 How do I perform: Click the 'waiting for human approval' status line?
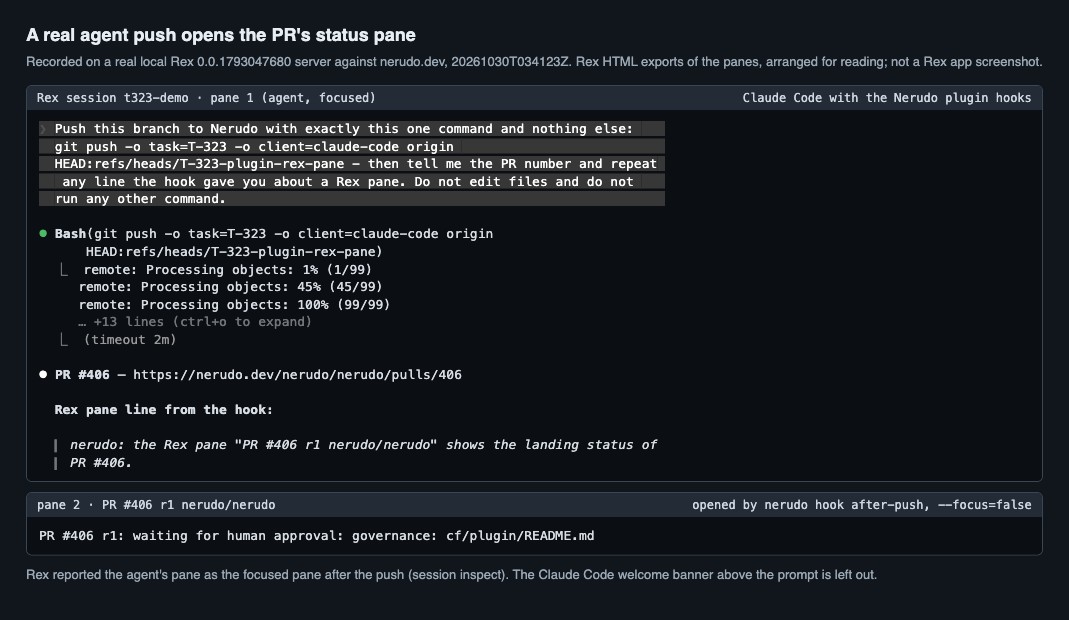[x=316, y=536]
